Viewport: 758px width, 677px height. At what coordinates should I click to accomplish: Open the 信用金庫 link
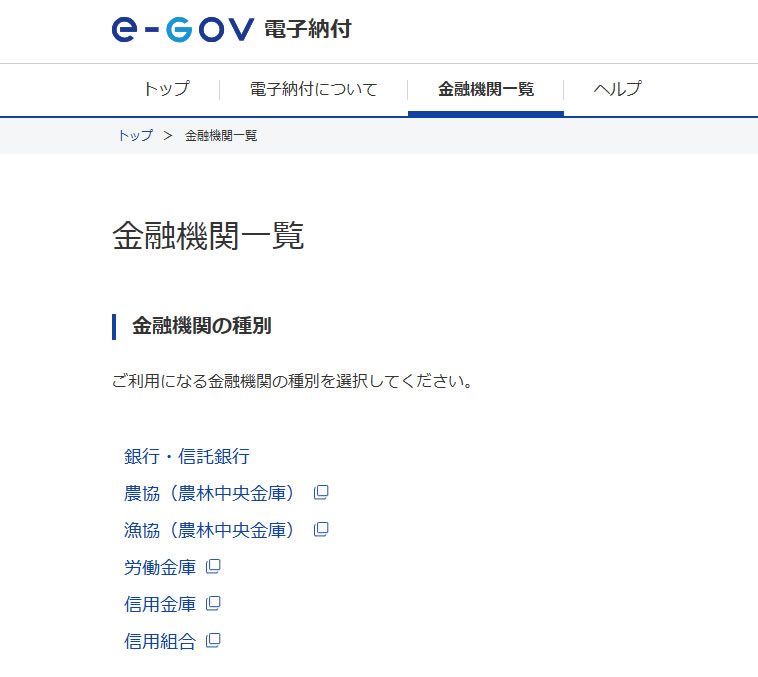[x=160, y=604]
